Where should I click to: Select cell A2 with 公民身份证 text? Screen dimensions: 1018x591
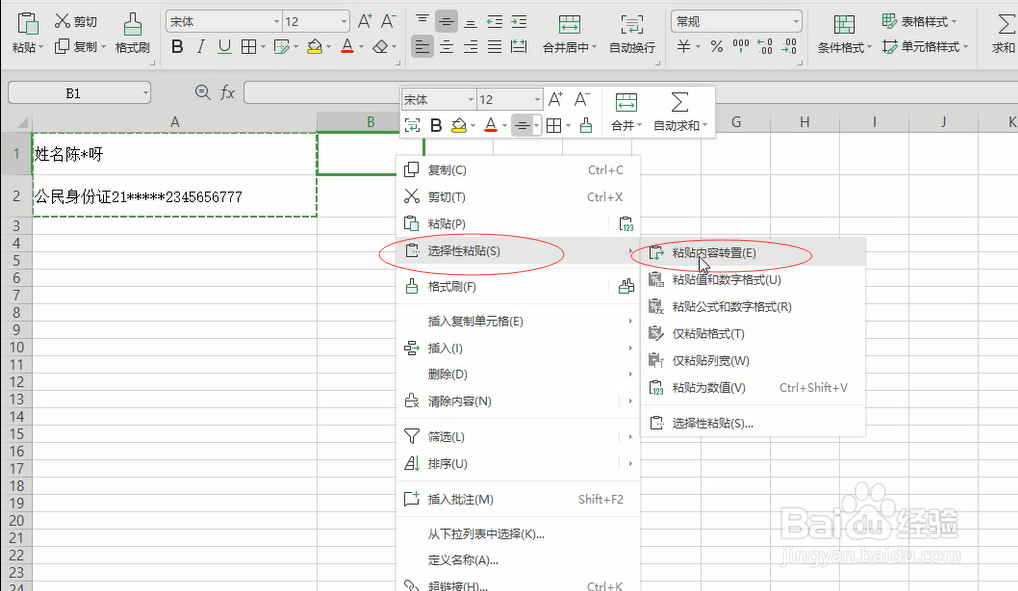(175, 196)
